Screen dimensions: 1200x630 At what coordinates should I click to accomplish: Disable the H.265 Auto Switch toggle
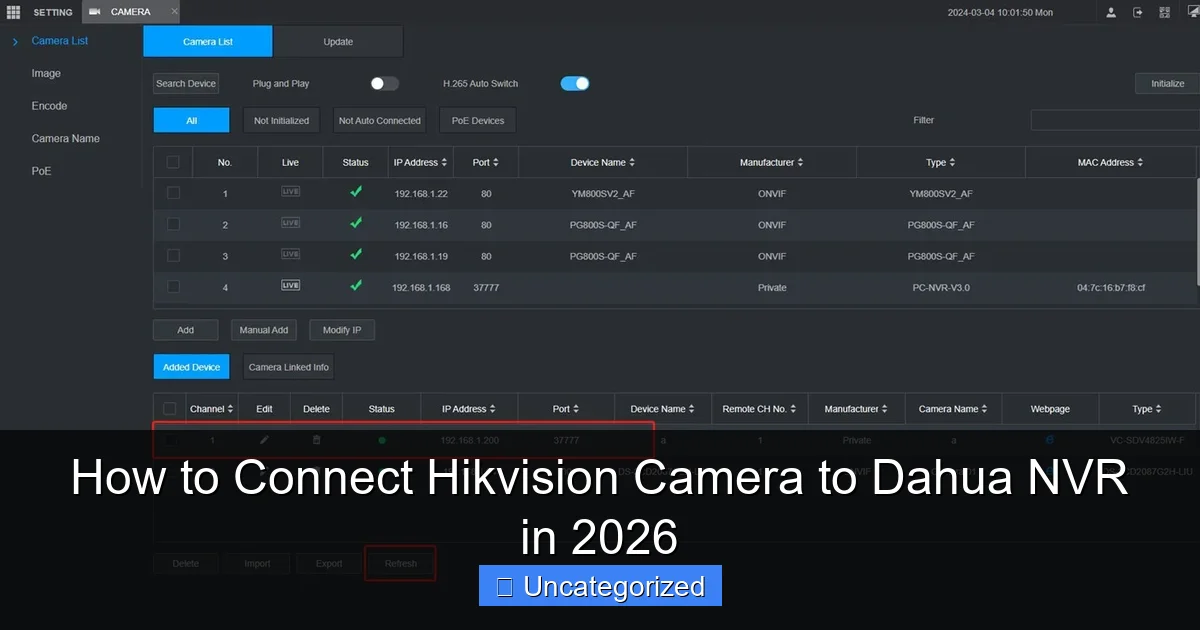(x=574, y=84)
